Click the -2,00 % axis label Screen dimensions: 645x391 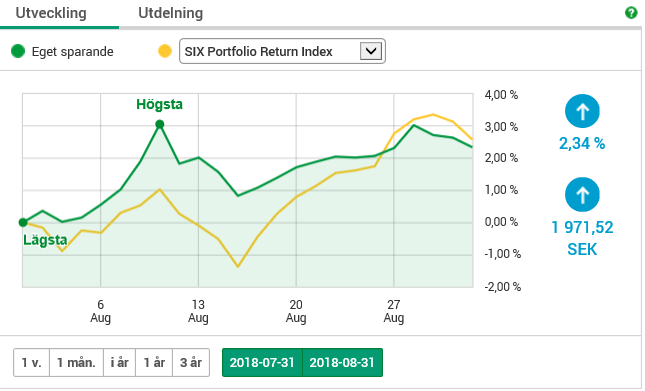(502, 287)
